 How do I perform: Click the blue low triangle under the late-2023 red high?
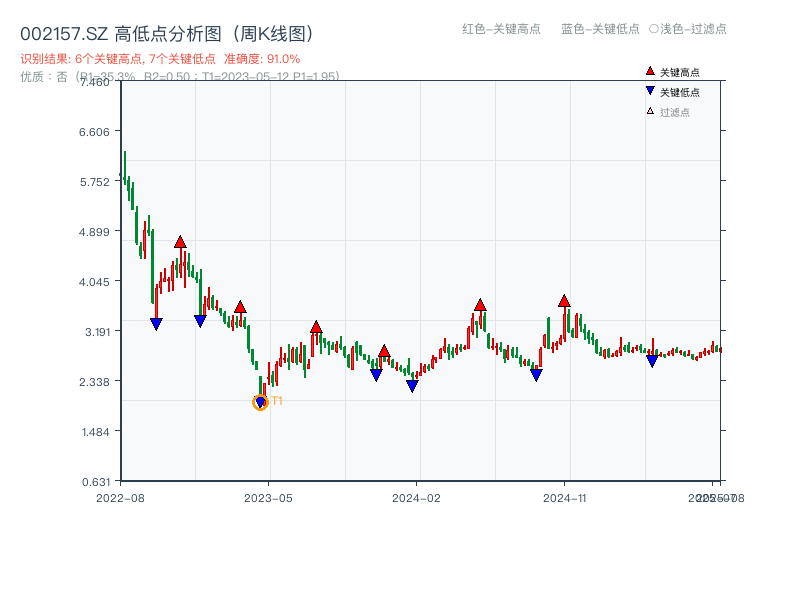coord(376,375)
